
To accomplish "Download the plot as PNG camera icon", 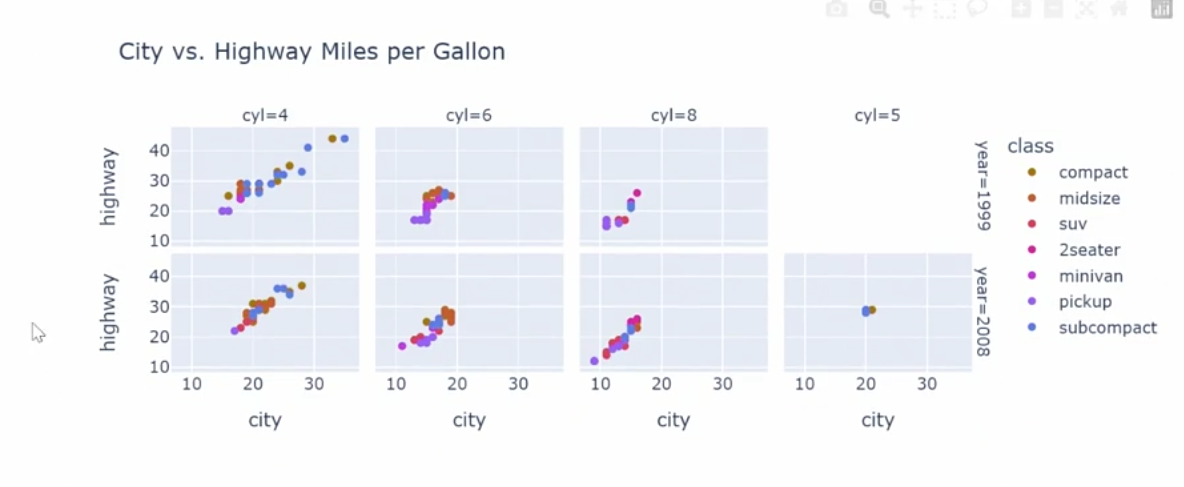I will pos(837,10).
